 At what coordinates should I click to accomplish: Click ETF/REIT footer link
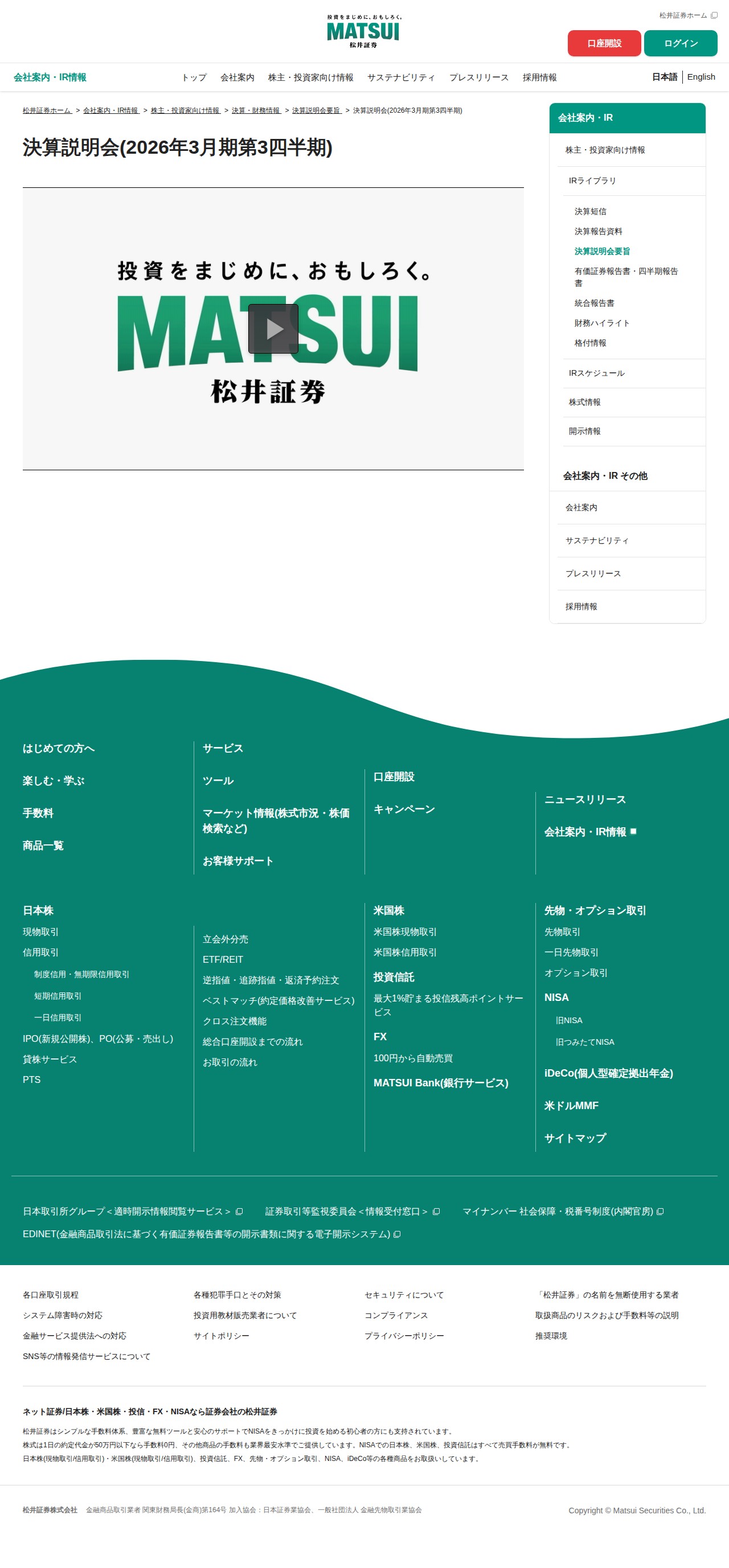click(x=223, y=959)
